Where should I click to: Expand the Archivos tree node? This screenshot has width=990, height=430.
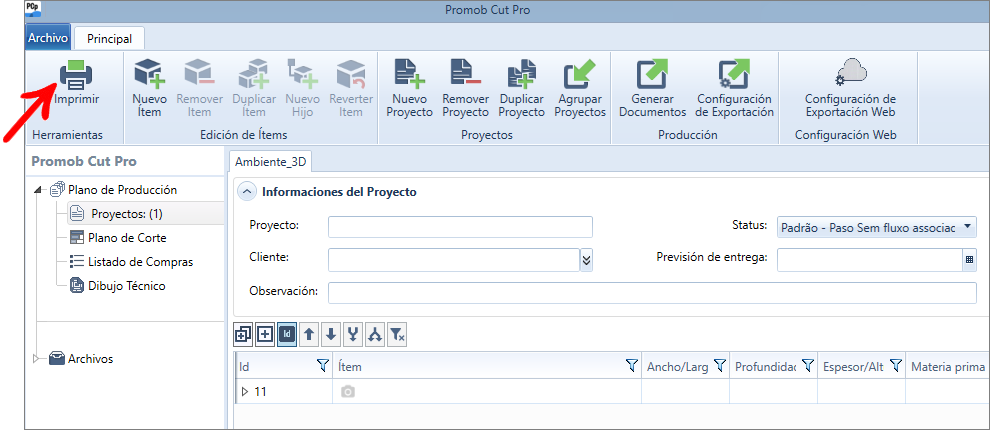[38, 358]
